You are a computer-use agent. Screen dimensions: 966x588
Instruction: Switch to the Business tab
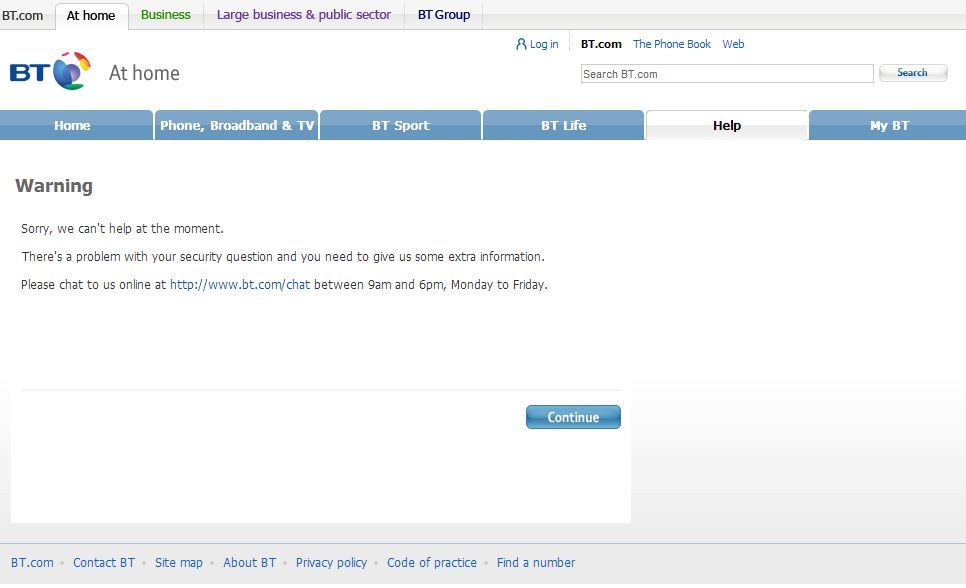click(166, 15)
